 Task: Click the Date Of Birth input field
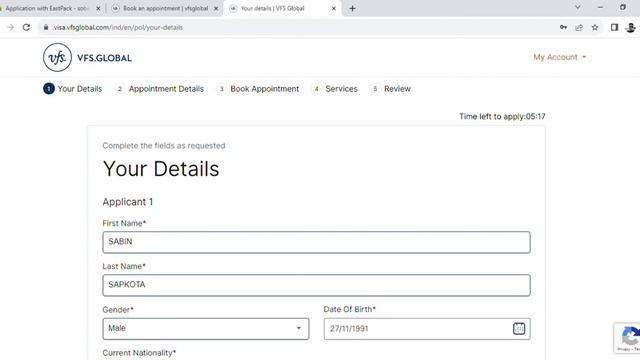pyautogui.click(x=427, y=329)
